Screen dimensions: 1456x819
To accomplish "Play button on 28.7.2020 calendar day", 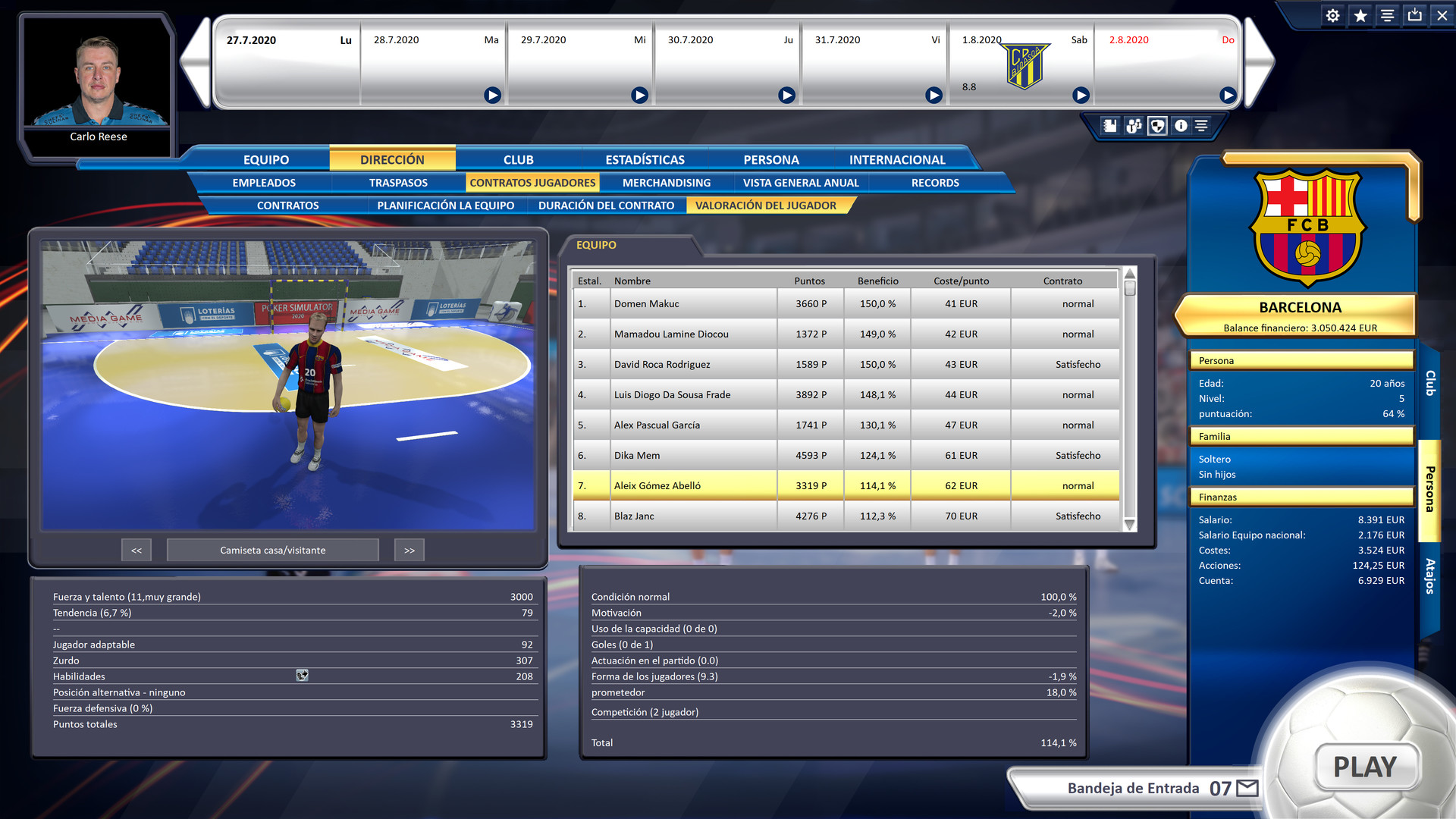I will tap(492, 96).
